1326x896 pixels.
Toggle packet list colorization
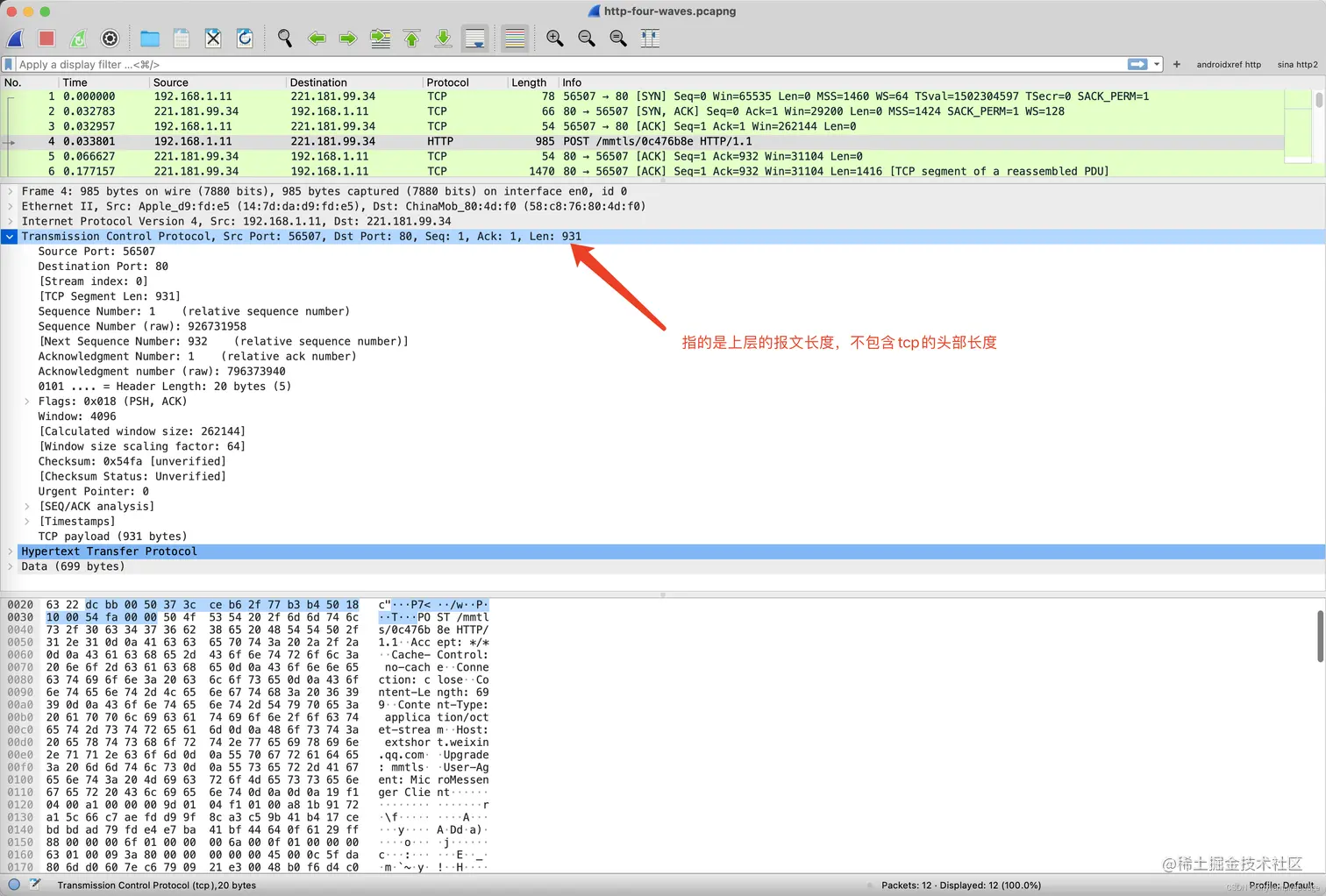[515, 39]
